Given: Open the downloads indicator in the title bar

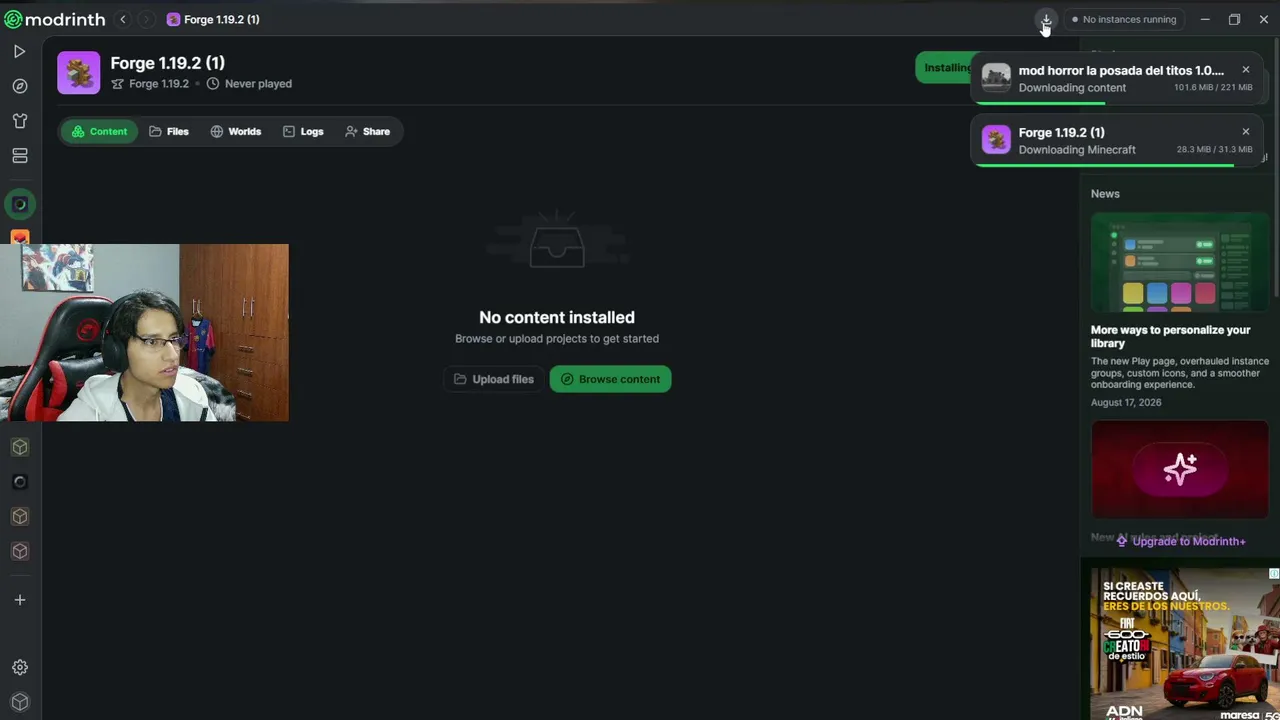Looking at the screenshot, I should 1046,19.
